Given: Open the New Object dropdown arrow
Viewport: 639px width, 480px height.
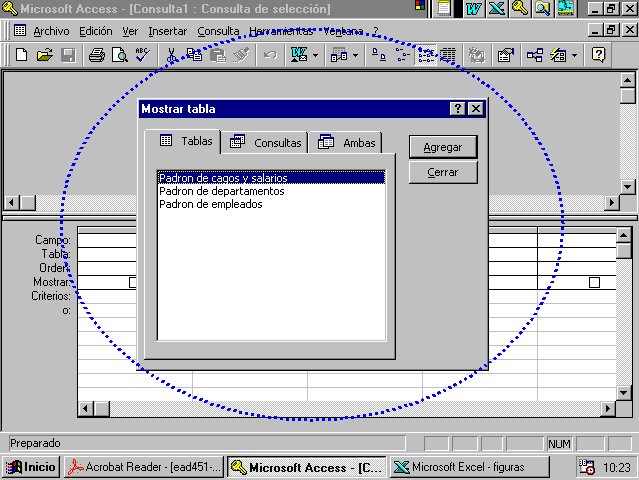Looking at the screenshot, I should click(x=355, y=55).
